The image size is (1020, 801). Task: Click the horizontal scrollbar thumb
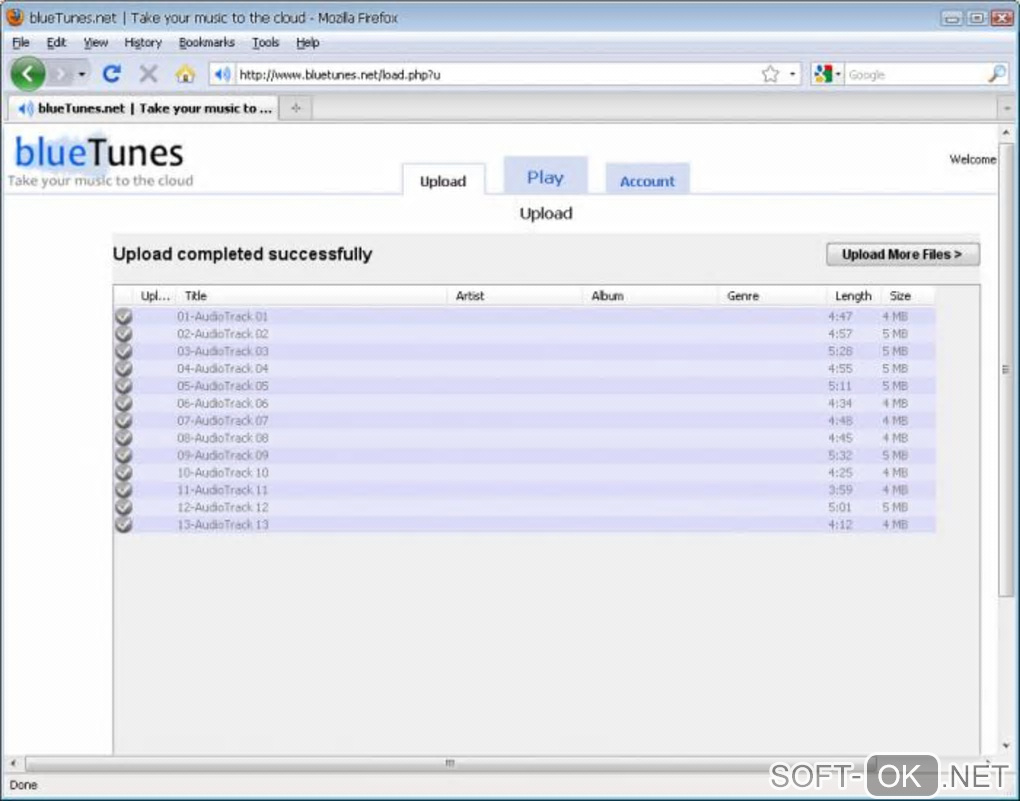click(449, 763)
